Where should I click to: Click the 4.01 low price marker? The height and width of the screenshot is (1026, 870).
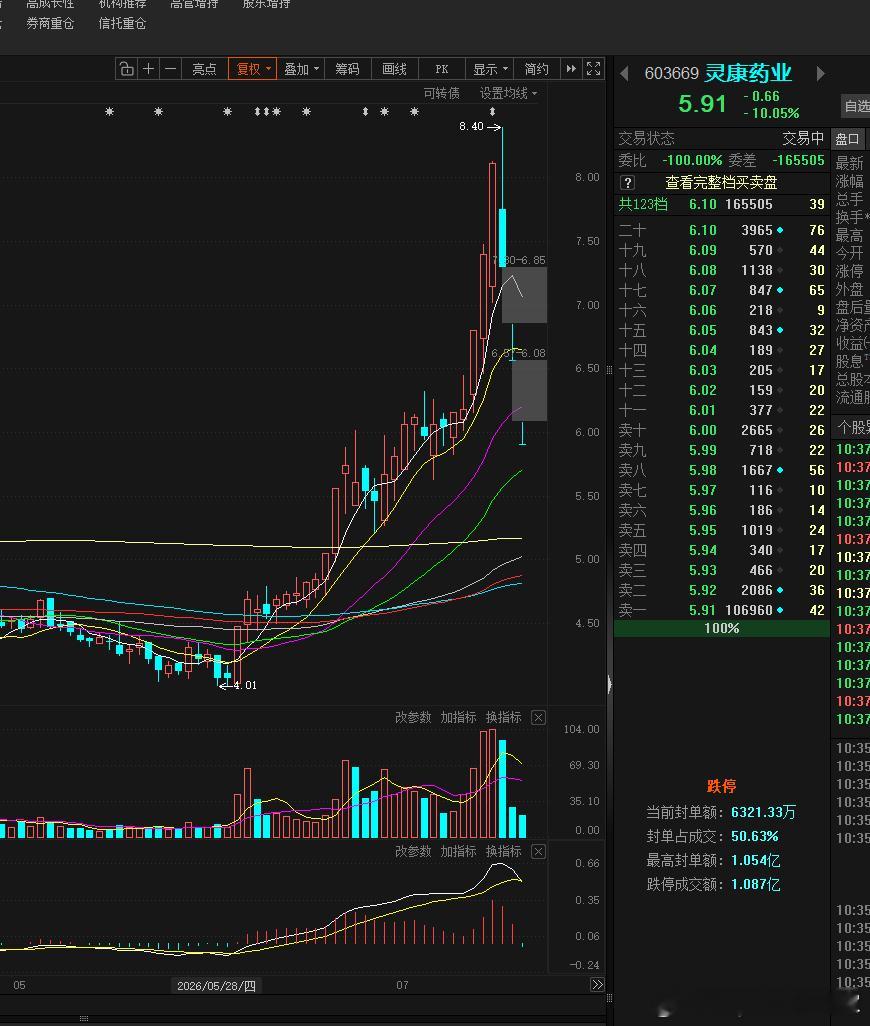click(238, 685)
